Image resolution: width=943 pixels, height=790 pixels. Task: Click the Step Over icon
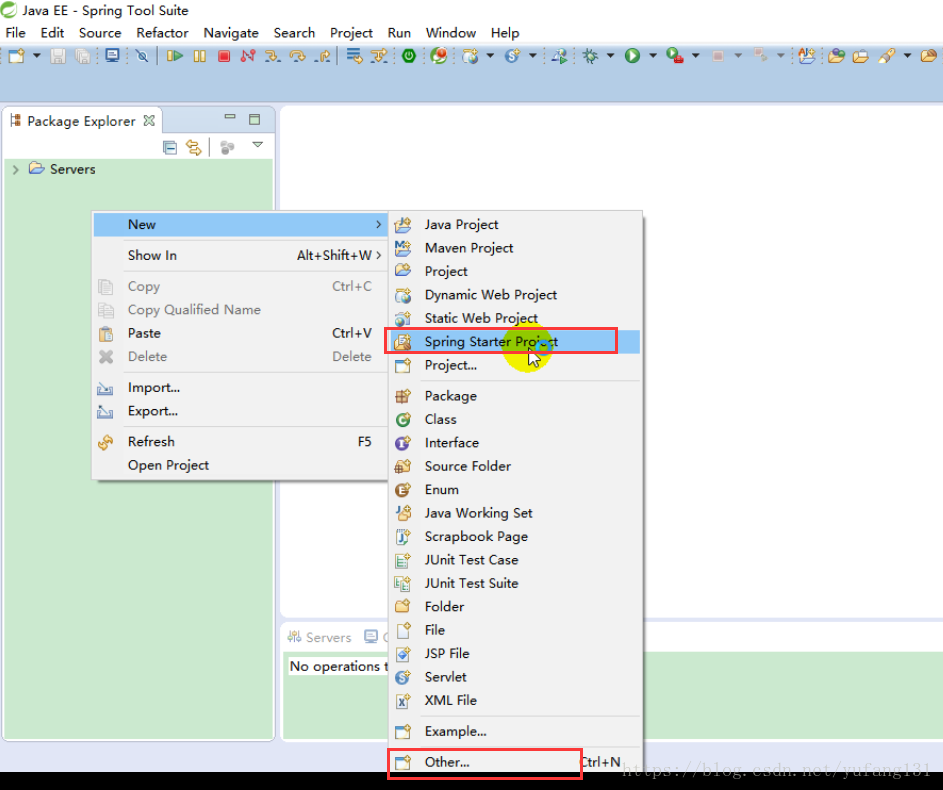coord(297,56)
